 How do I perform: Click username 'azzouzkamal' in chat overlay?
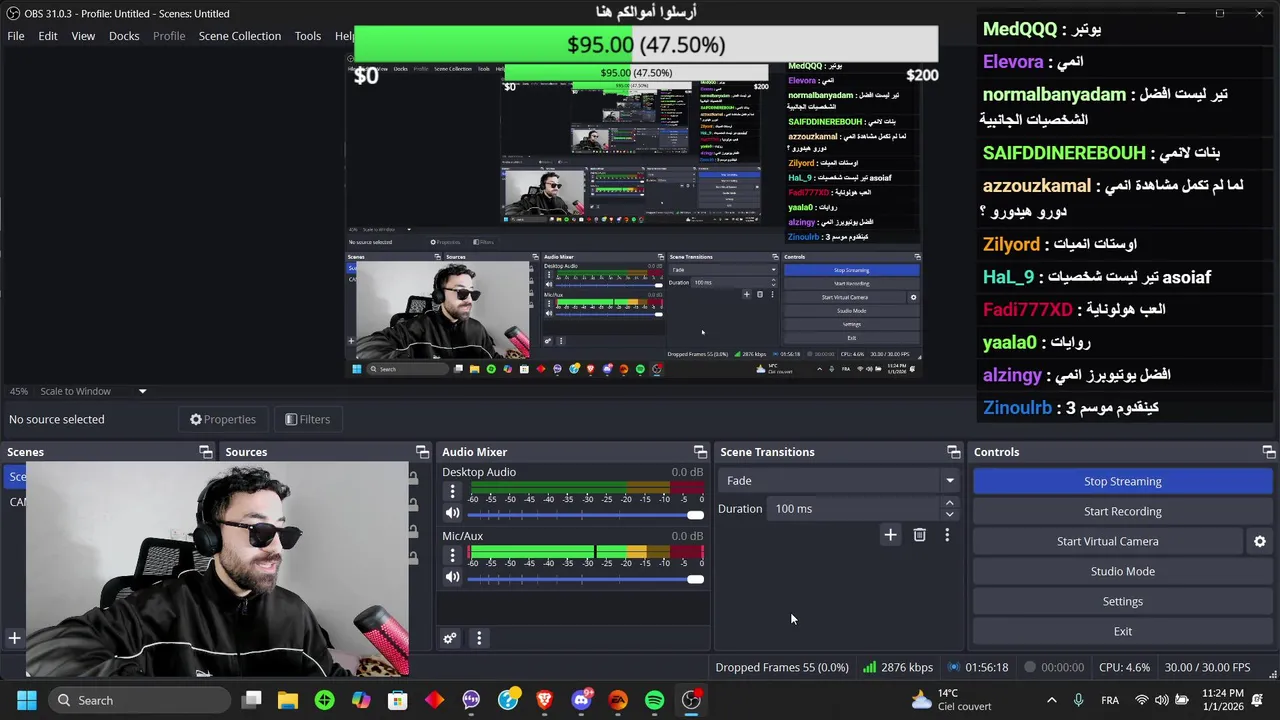pos(1036,186)
